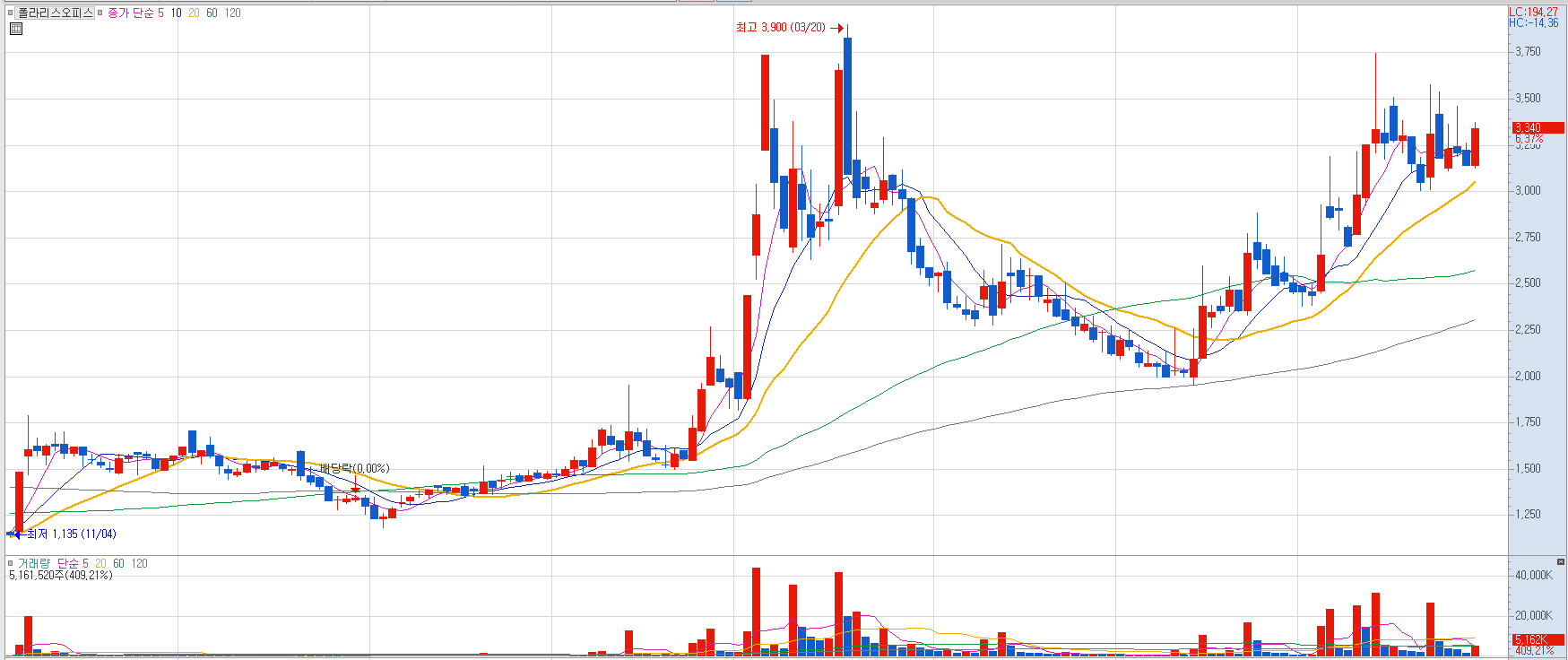Viewport: 1568px width, 660px height.
Task: Select the volume 120-day average label
Action: [x=139, y=563]
